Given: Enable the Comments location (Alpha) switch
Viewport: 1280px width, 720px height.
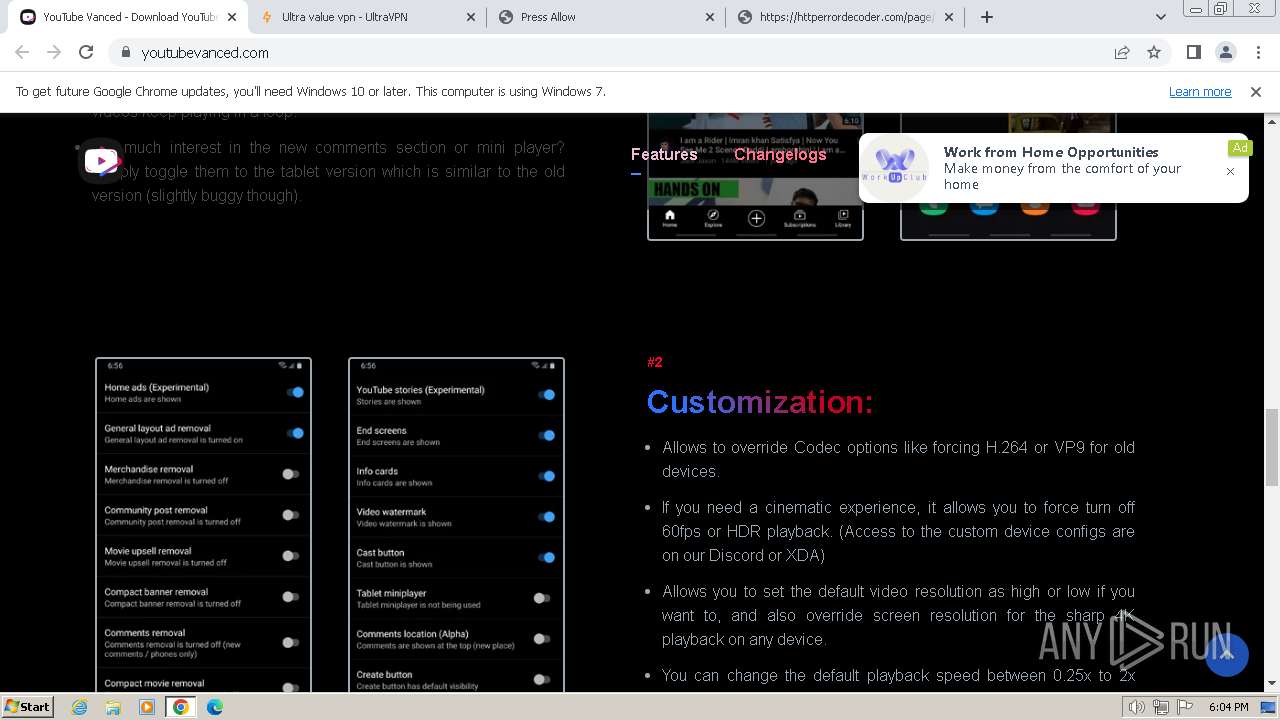Looking at the screenshot, I should pyautogui.click(x=542, y=639).
